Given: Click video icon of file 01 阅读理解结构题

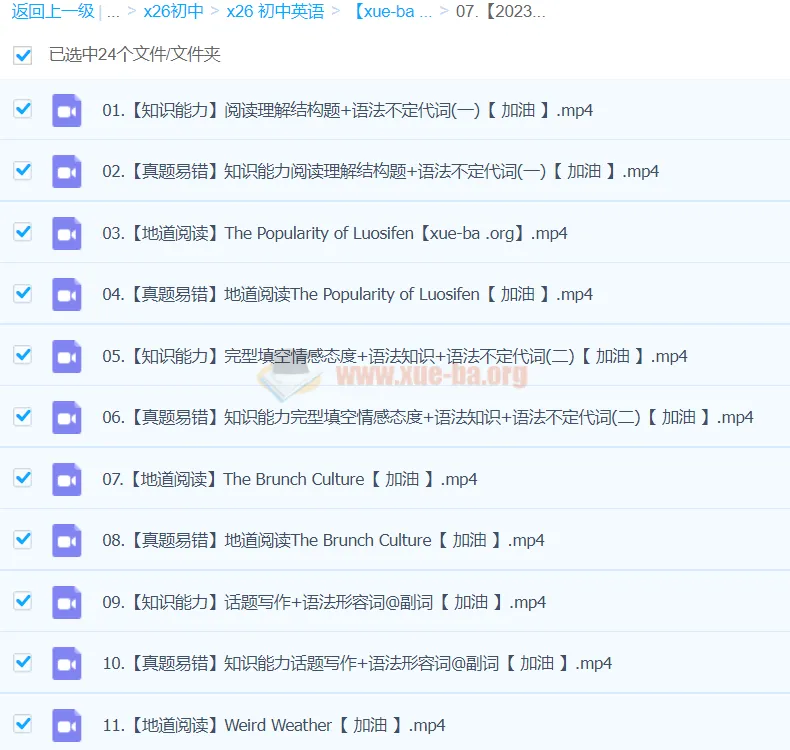Looking at the screenshot, I should (67, 110).
